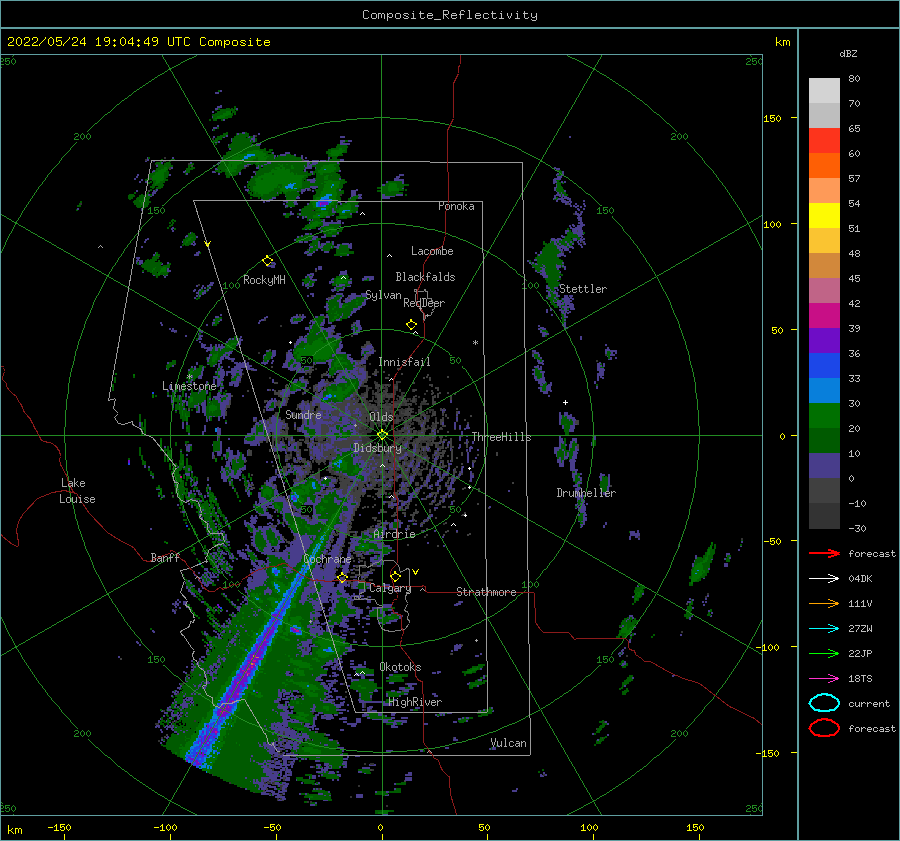Click the Airdrie city label
Image resolution: width=900 pixels, height=841 pixels.
pyautogui.click(x=394, y=534)
